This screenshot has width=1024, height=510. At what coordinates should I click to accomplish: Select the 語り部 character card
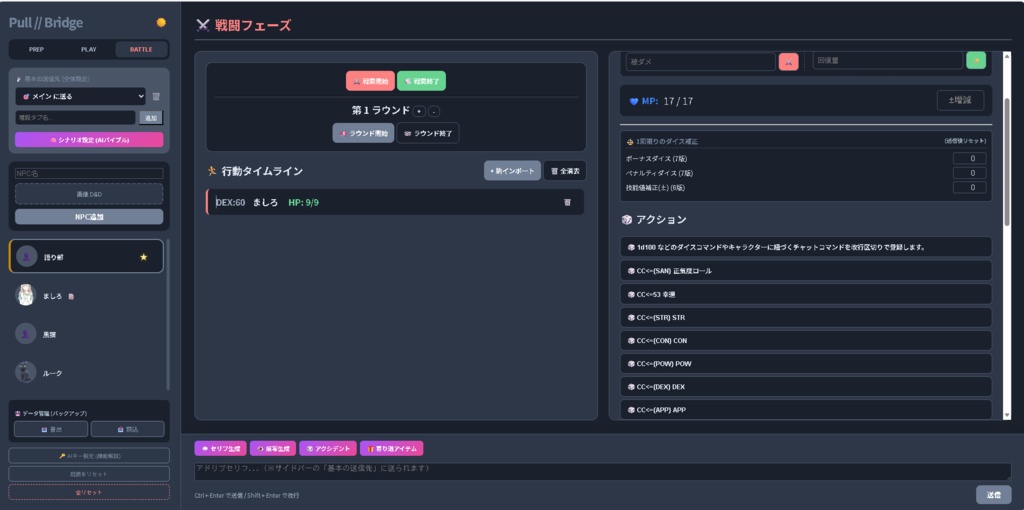[x=86, y=257]
